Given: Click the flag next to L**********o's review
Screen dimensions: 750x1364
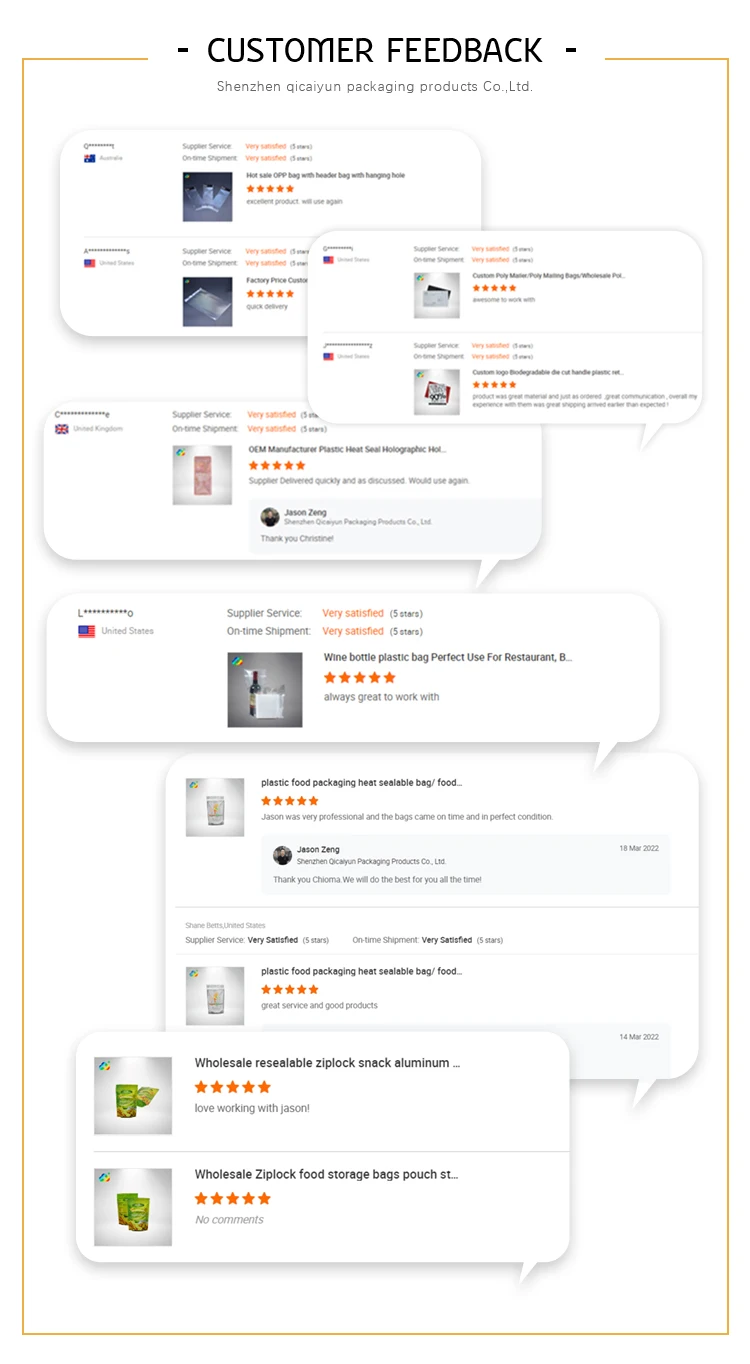Looking at the screenshot, I should pos(87,631).
